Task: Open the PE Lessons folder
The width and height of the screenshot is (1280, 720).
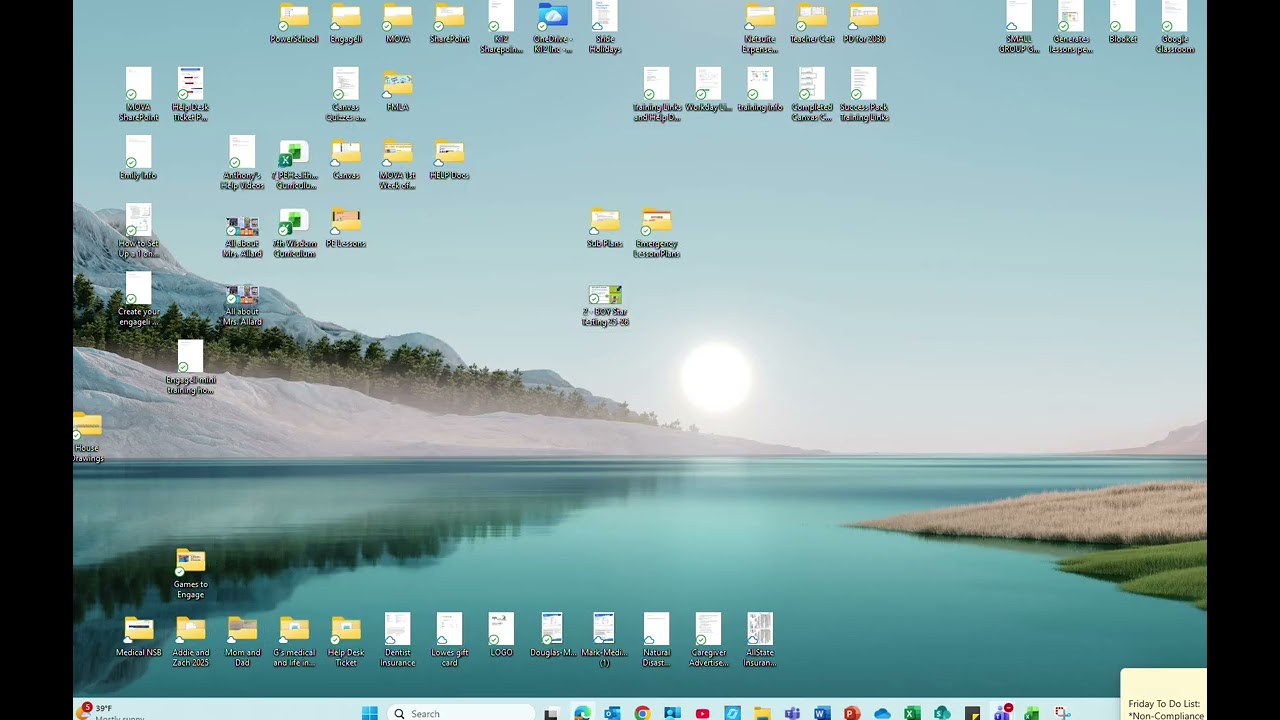Action: pyautogui.click(x=346, y=228)
